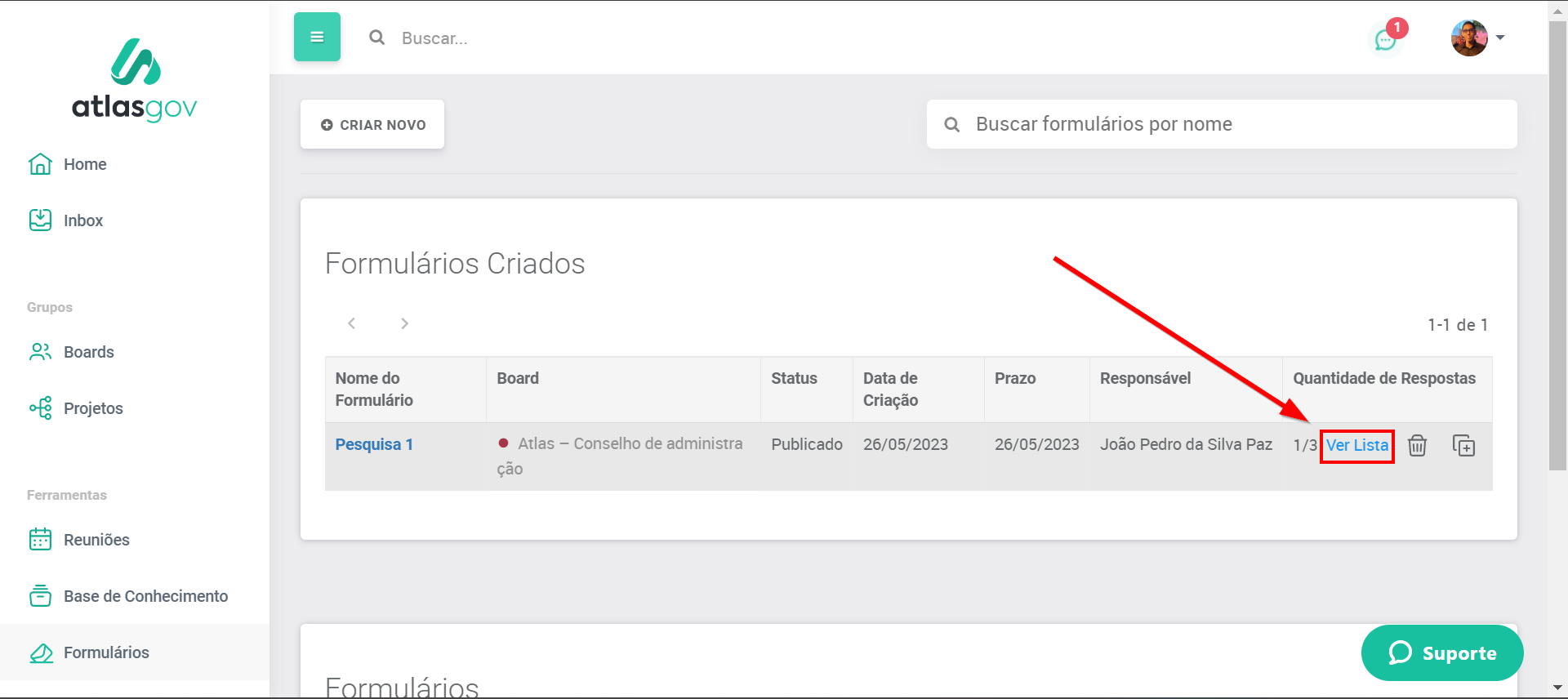Focus the Buscar formulários por nome field

[1233, 124]
